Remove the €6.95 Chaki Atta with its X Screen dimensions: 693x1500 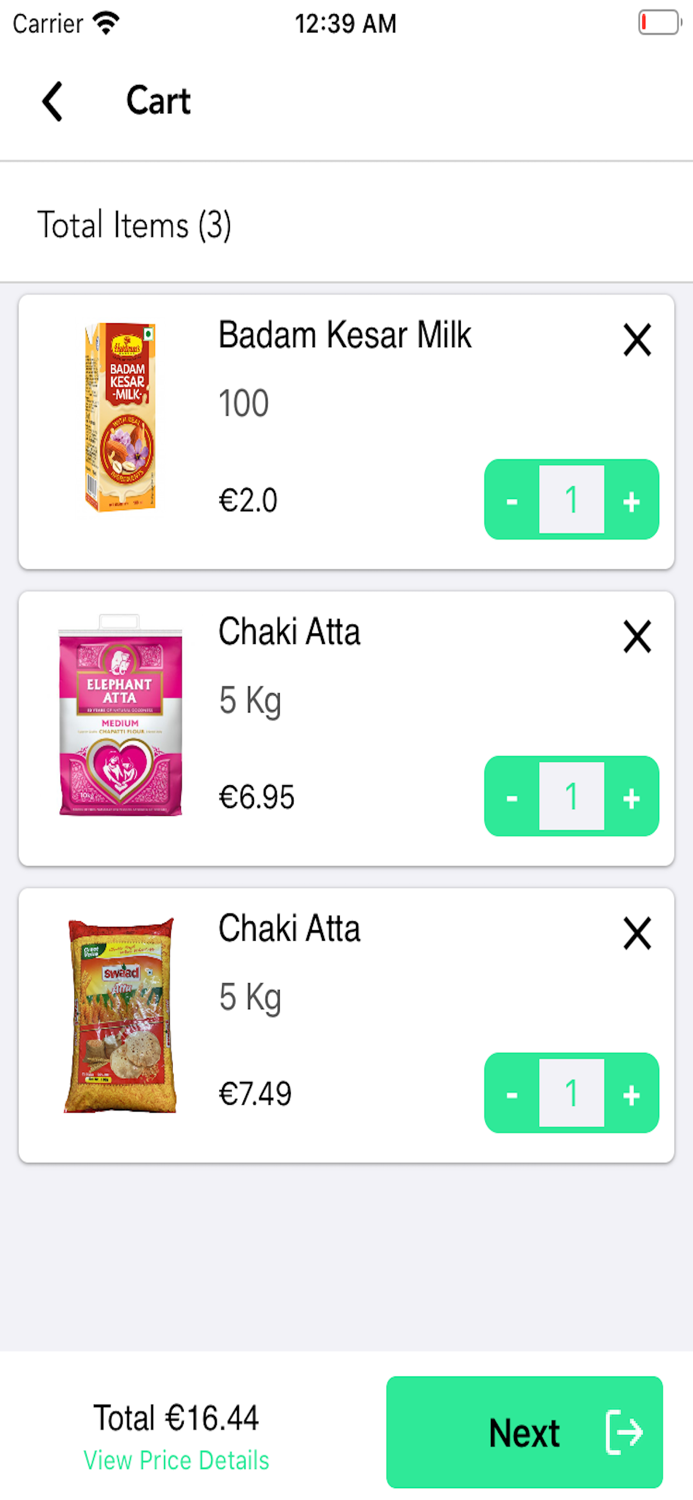click(x=637, y=637)
